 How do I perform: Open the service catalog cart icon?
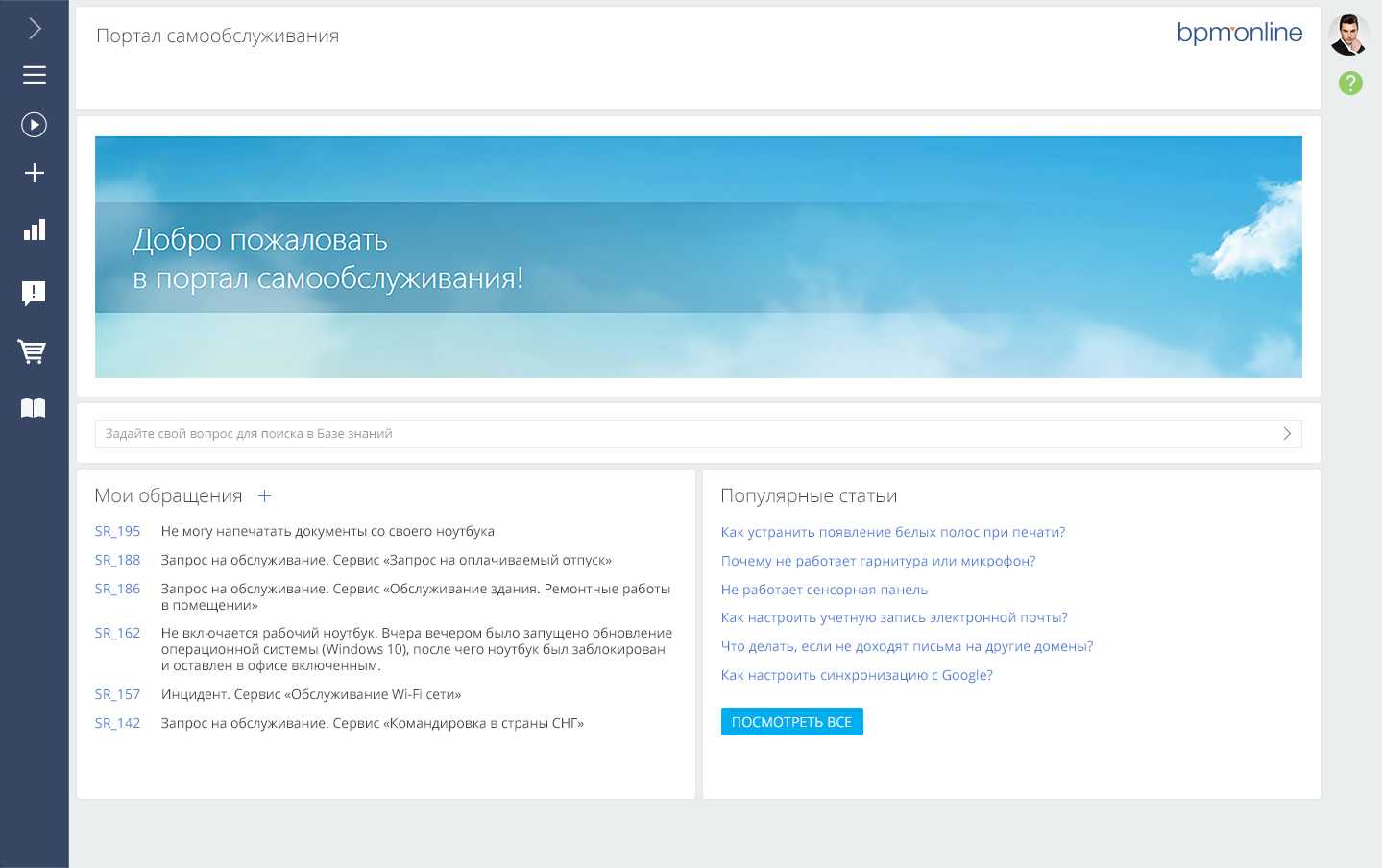coord(33,351)
